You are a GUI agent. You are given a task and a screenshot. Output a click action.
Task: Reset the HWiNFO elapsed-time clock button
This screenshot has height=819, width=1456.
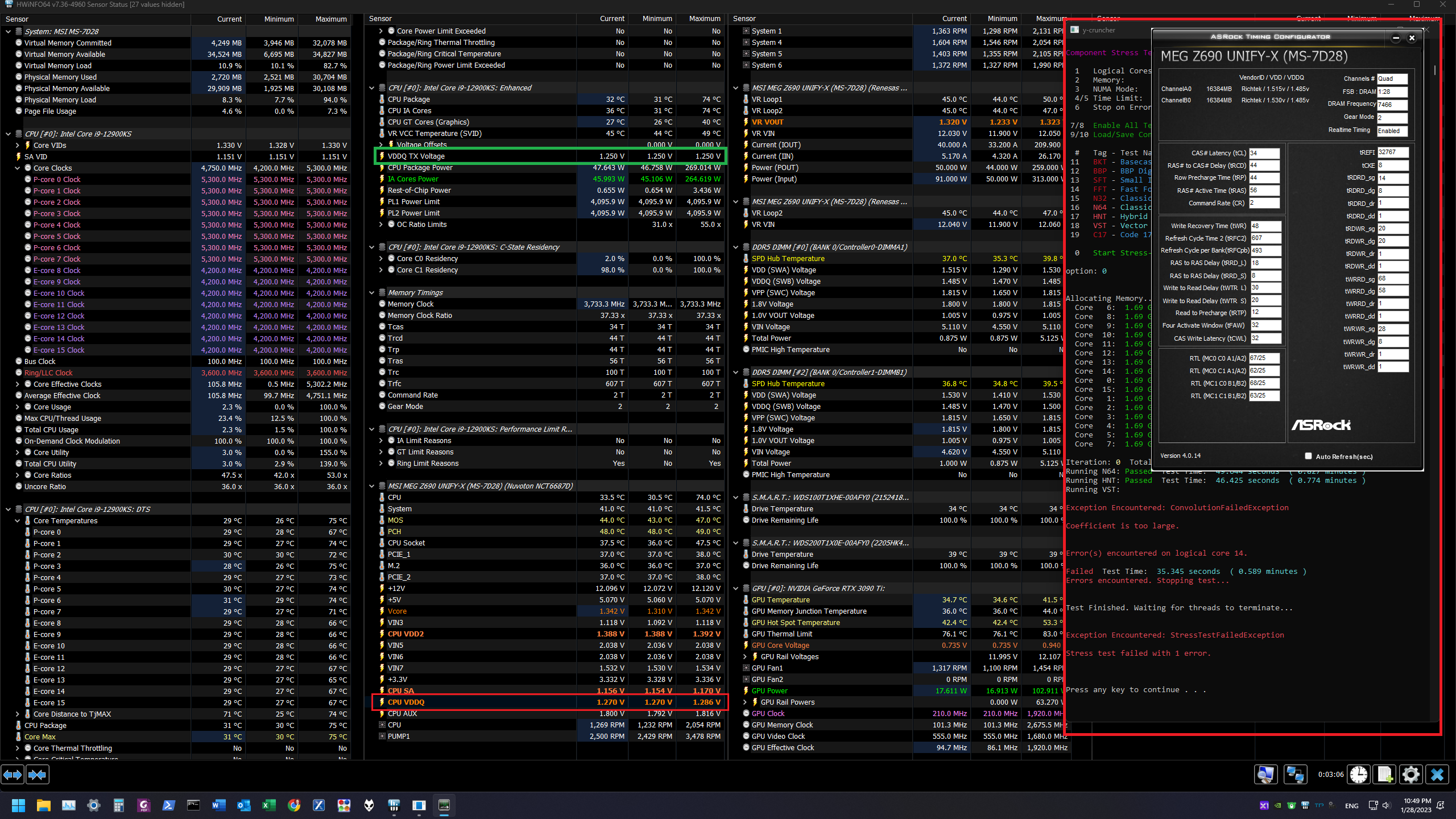click(x=1359, y=774)
